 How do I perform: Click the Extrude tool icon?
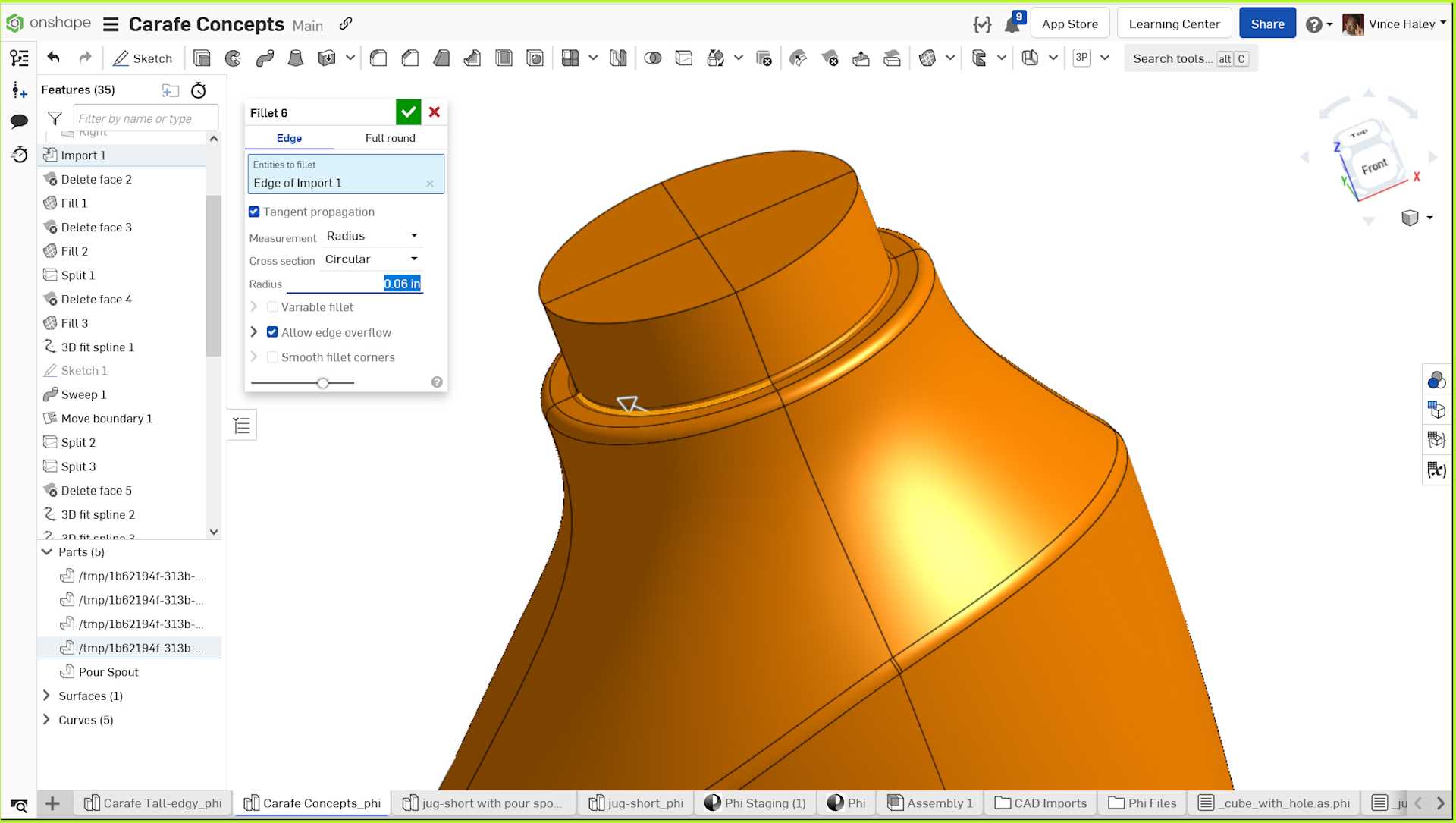click(x=202, y=58)
